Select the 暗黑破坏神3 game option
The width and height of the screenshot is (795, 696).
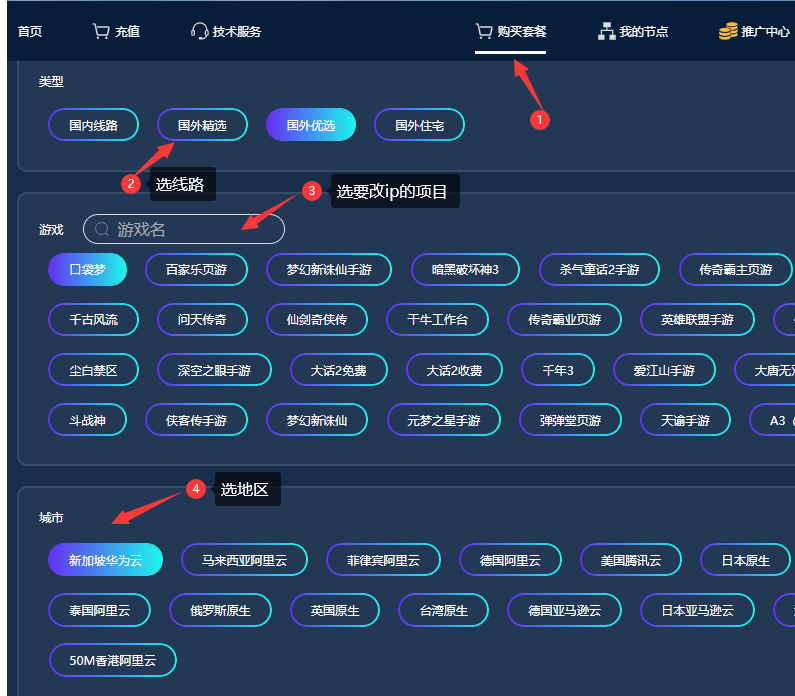(x=465, y=269)
